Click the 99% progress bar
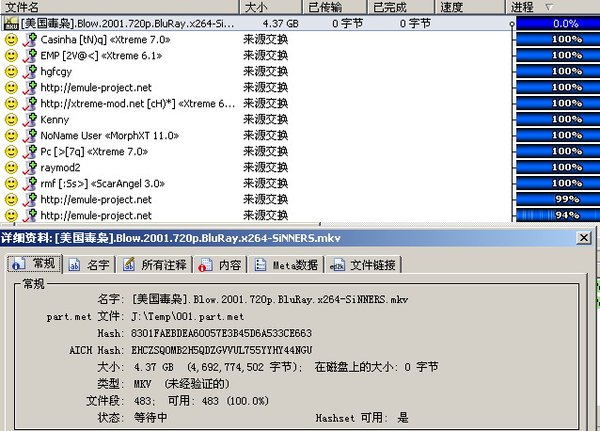This screenshot has height=431, width=600. pyautogui.click(x=558, y=199)
